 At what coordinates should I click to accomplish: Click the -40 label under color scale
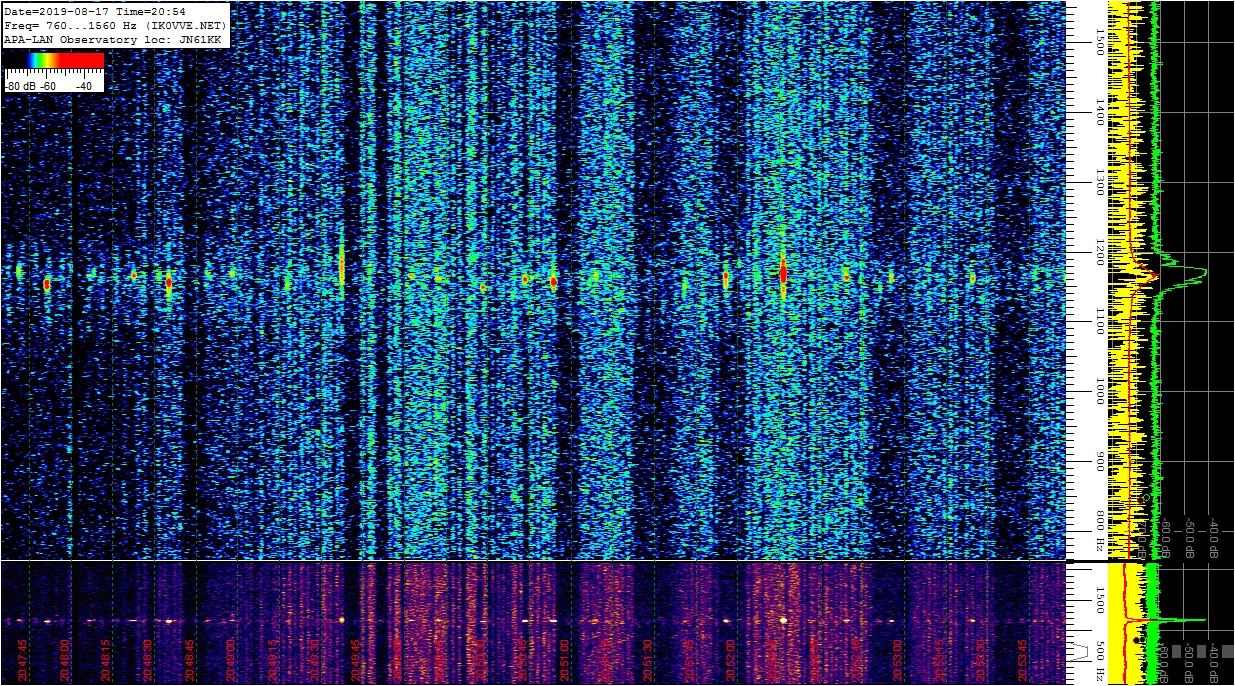[x=84, y=86]
